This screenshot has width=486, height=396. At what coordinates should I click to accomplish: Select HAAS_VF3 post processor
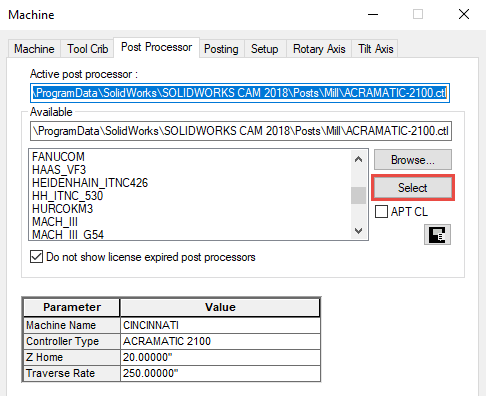[x=59, y=170]
